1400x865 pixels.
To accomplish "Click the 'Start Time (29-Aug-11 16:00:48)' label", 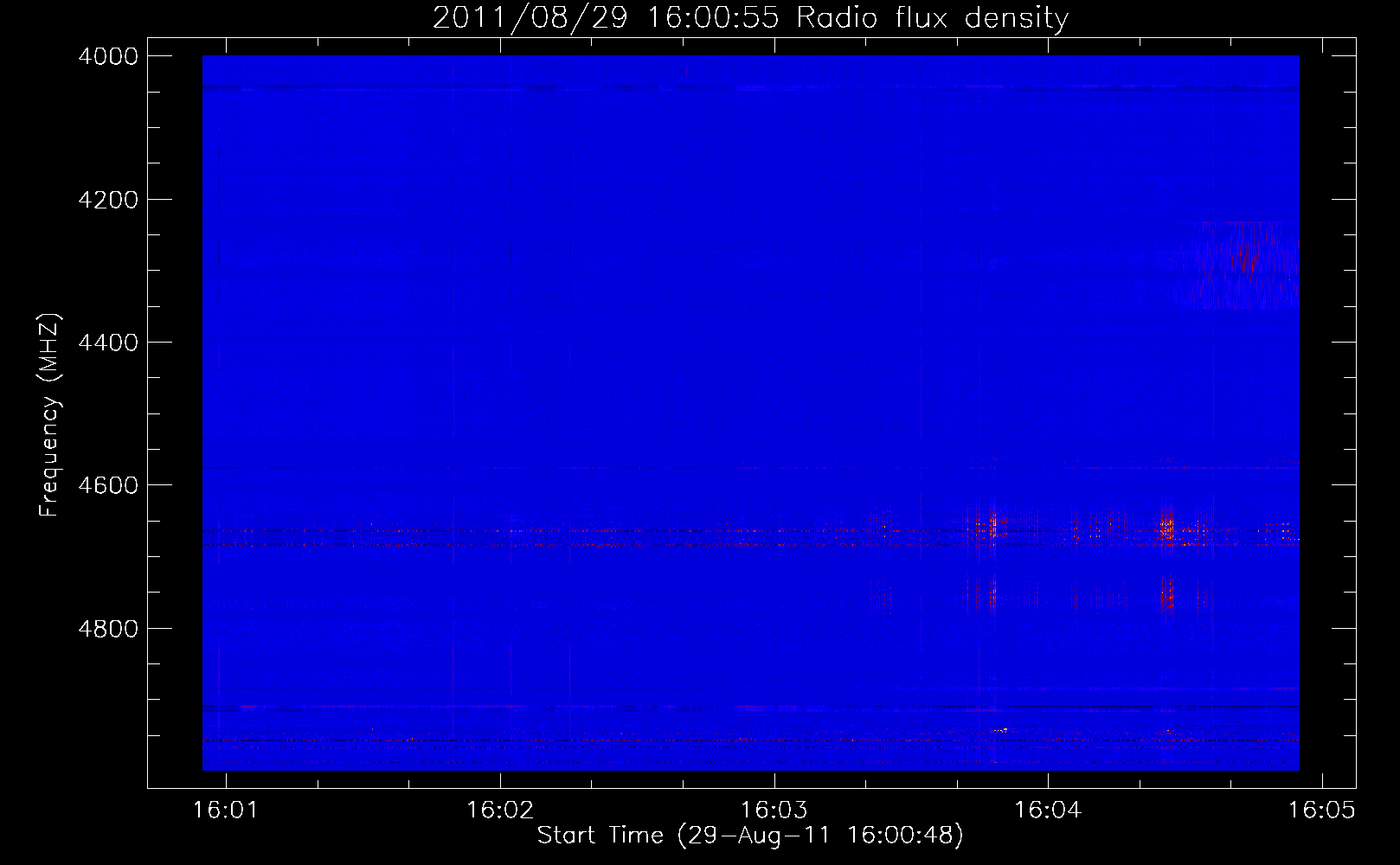I will [x=750, y=836].
